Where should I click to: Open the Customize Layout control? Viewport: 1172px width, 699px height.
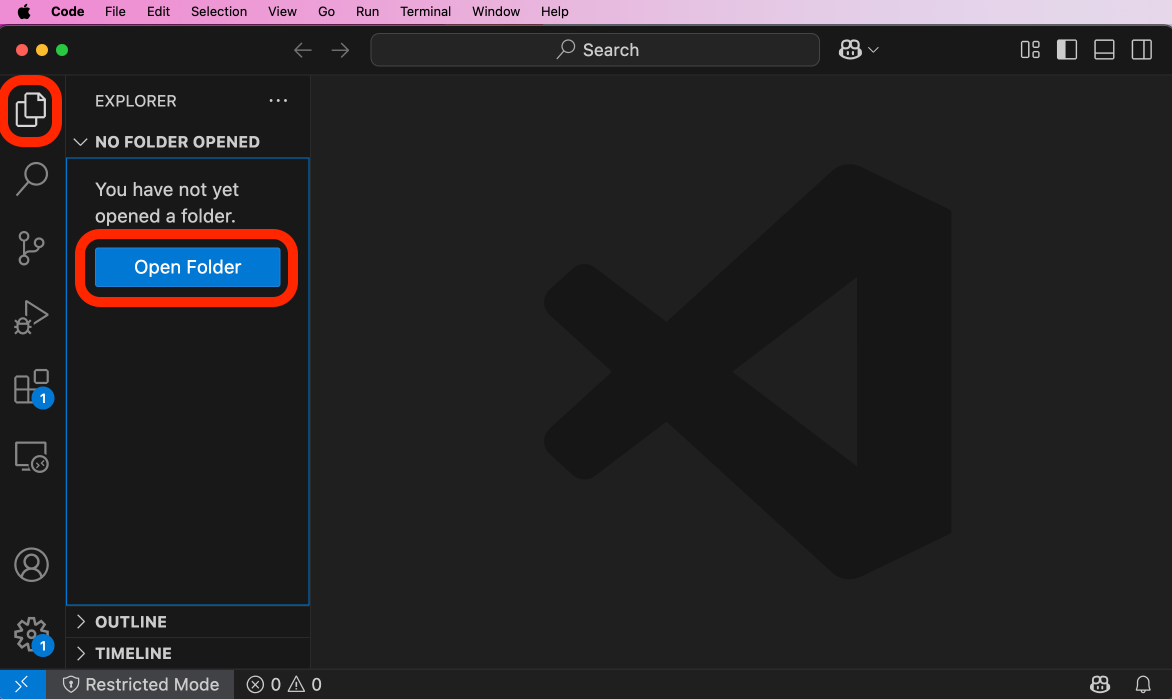pos(1030,50)
